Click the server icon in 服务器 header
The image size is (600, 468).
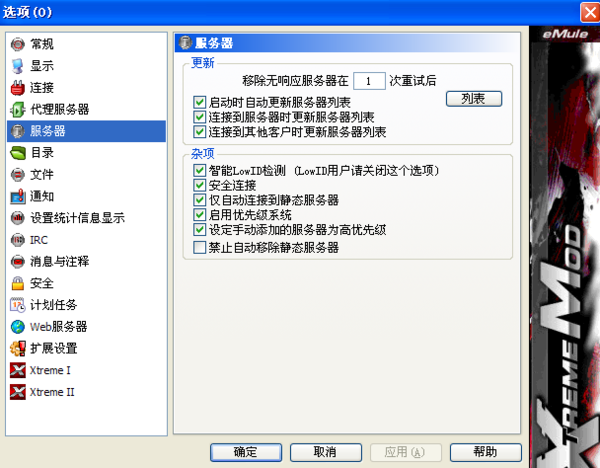pos(185,42)
